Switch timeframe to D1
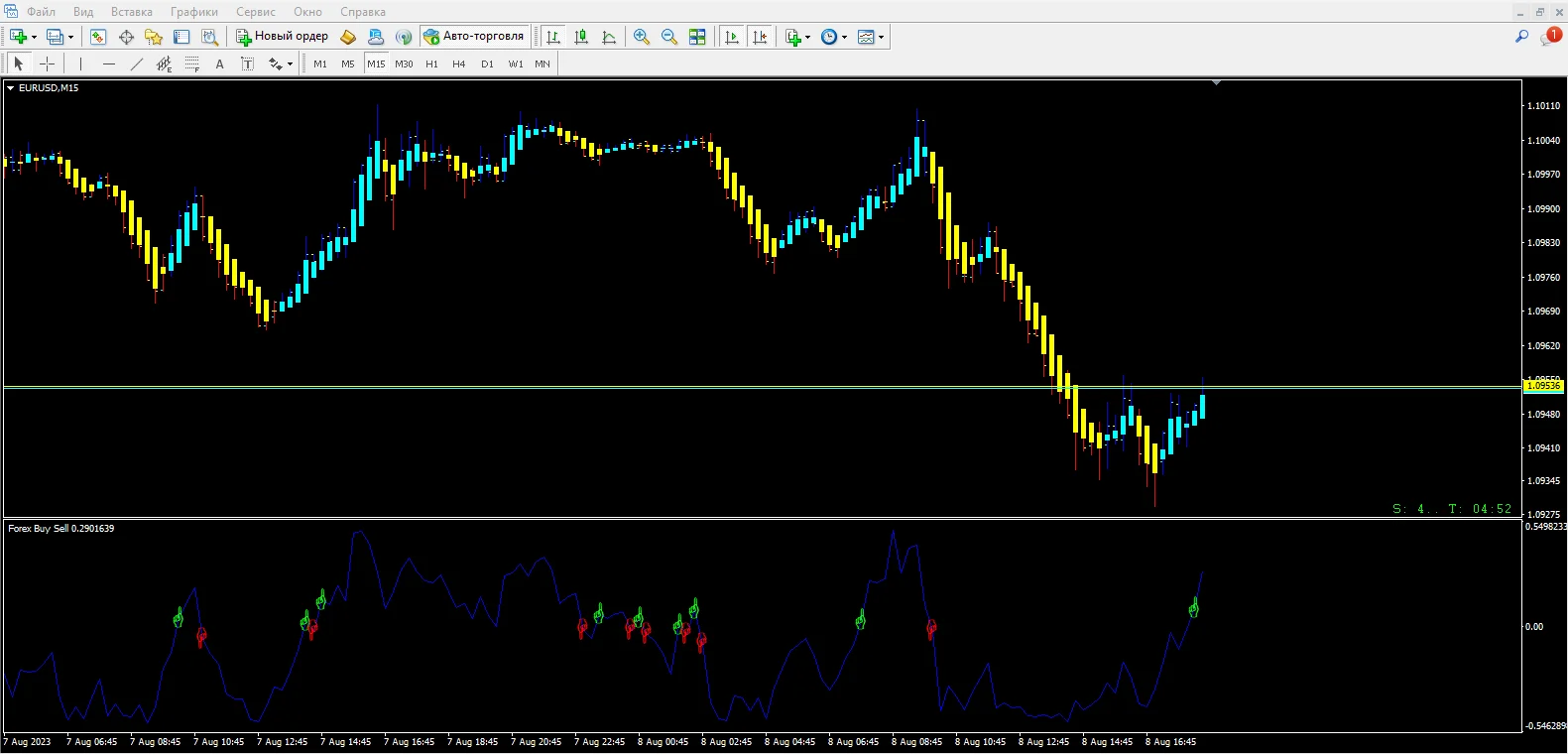This screenshot has width=1568, height=755. 487,63
